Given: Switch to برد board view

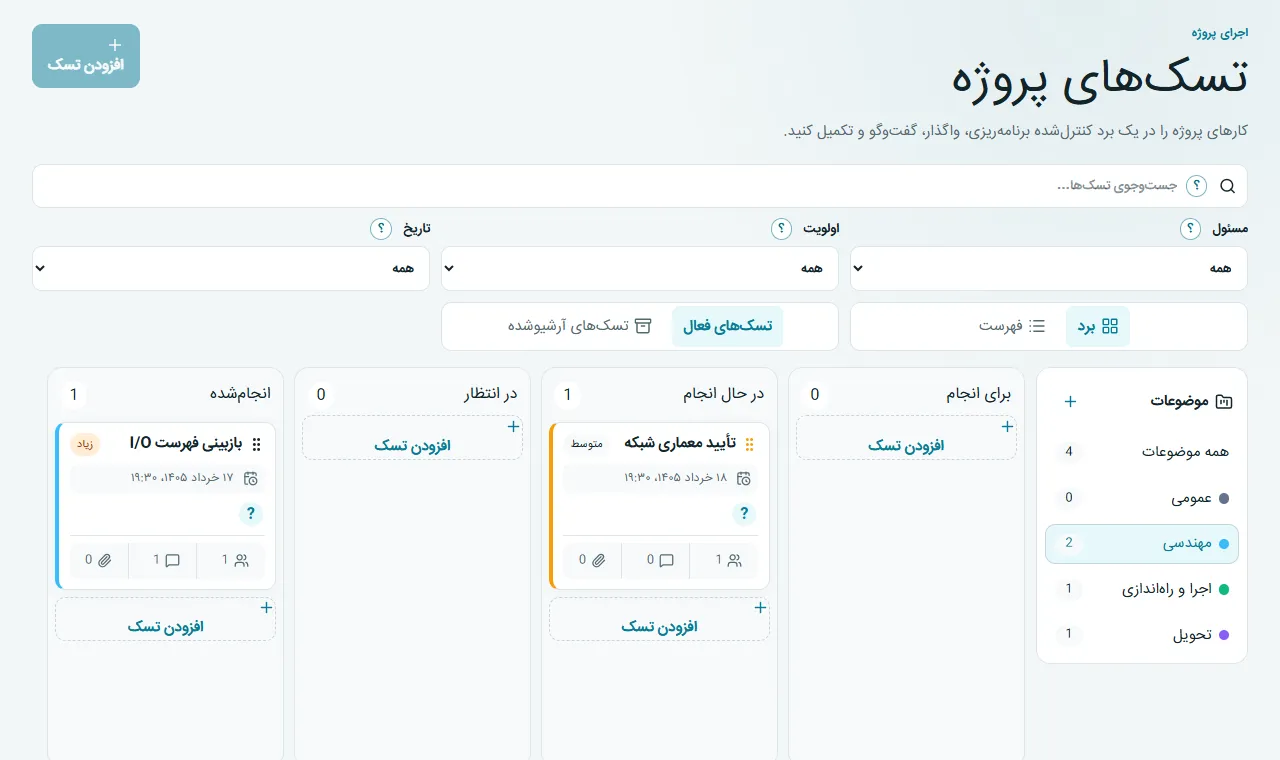Looking at the screenshot, I should click(x=1098, y=327).
